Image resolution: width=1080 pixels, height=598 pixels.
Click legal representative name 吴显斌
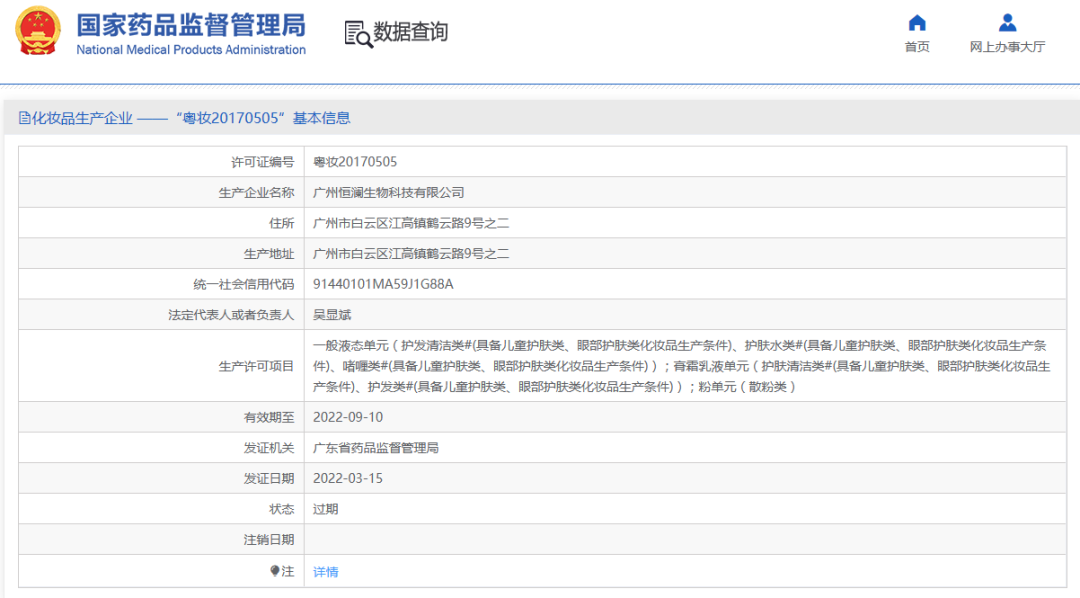click(x=332, y=315)
